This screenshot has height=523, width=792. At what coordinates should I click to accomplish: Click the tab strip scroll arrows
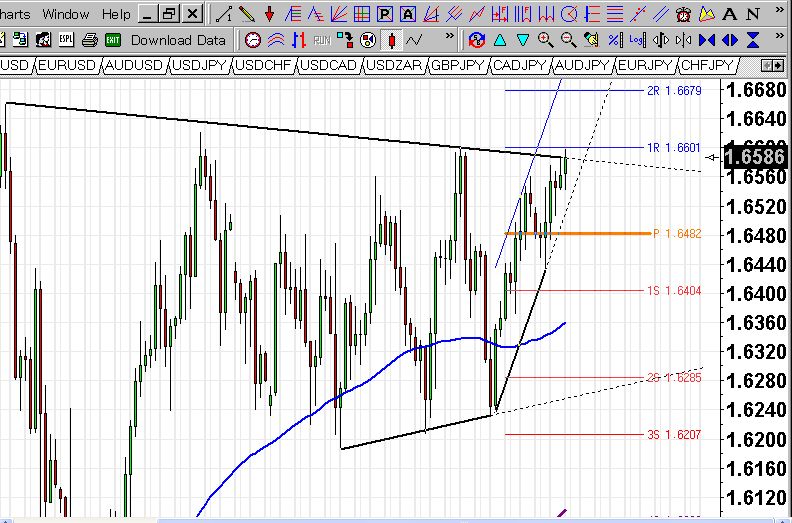point(772,65)
